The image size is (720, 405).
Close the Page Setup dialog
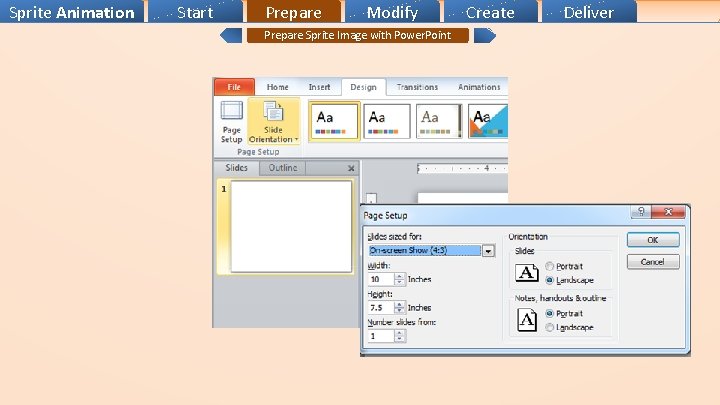tap(668, 211)
